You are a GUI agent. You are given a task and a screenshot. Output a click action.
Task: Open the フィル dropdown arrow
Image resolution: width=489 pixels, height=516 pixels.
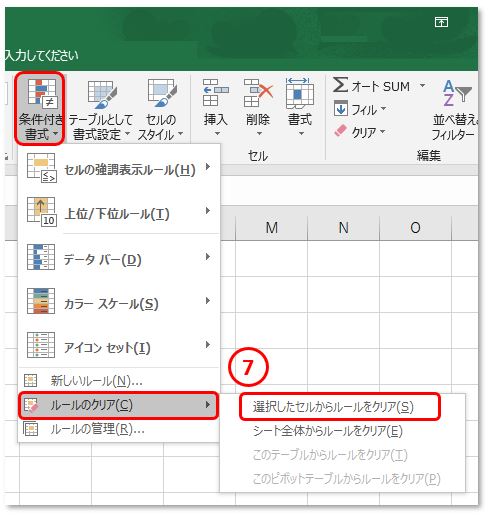[383, 108]
